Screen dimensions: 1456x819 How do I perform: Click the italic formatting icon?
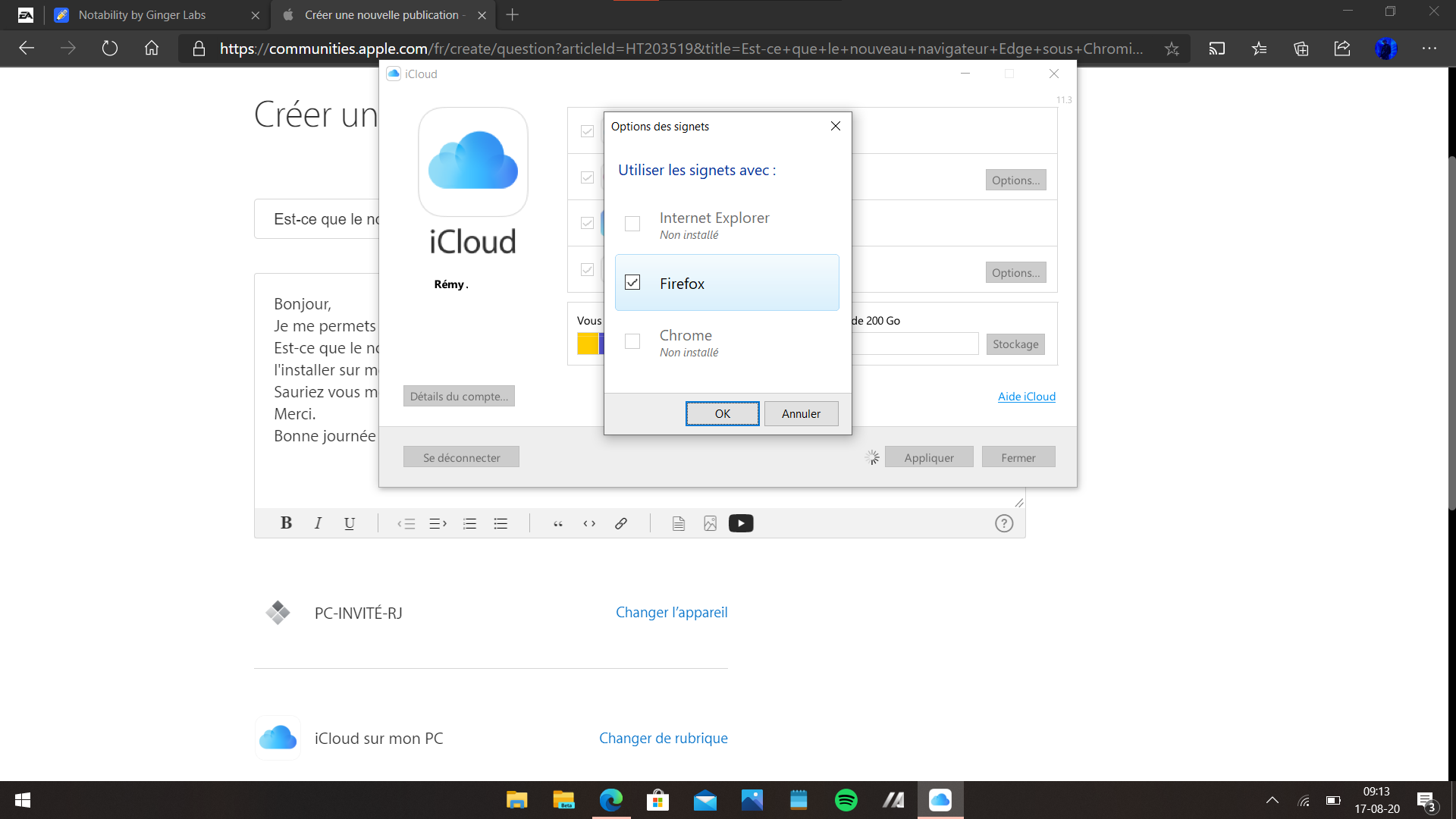[x=318, y=523]
